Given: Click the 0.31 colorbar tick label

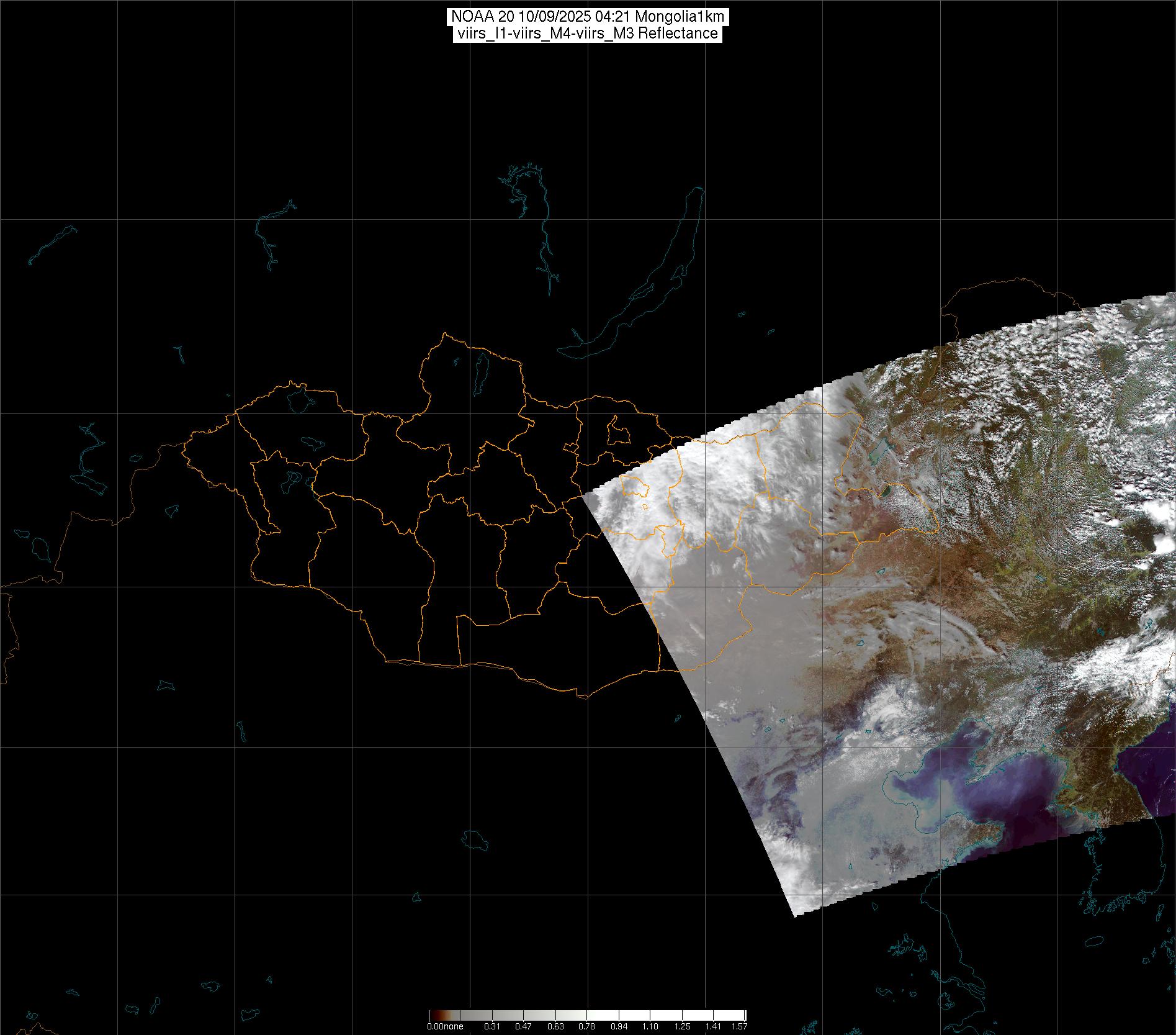Looking at the screenshot, I should [492, 1026].
